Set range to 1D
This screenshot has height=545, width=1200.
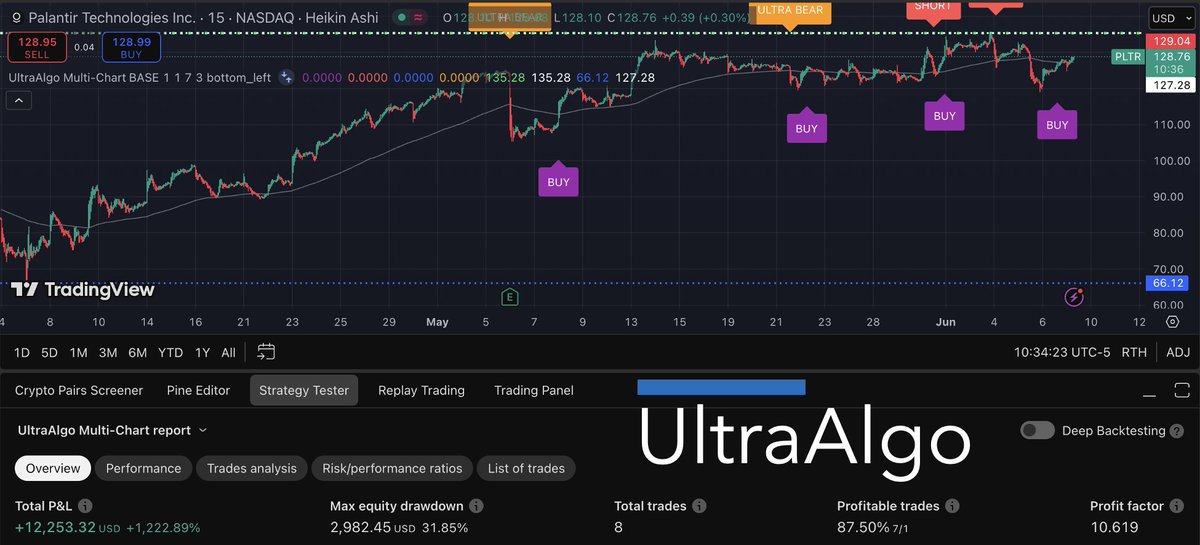click(20, 351)
